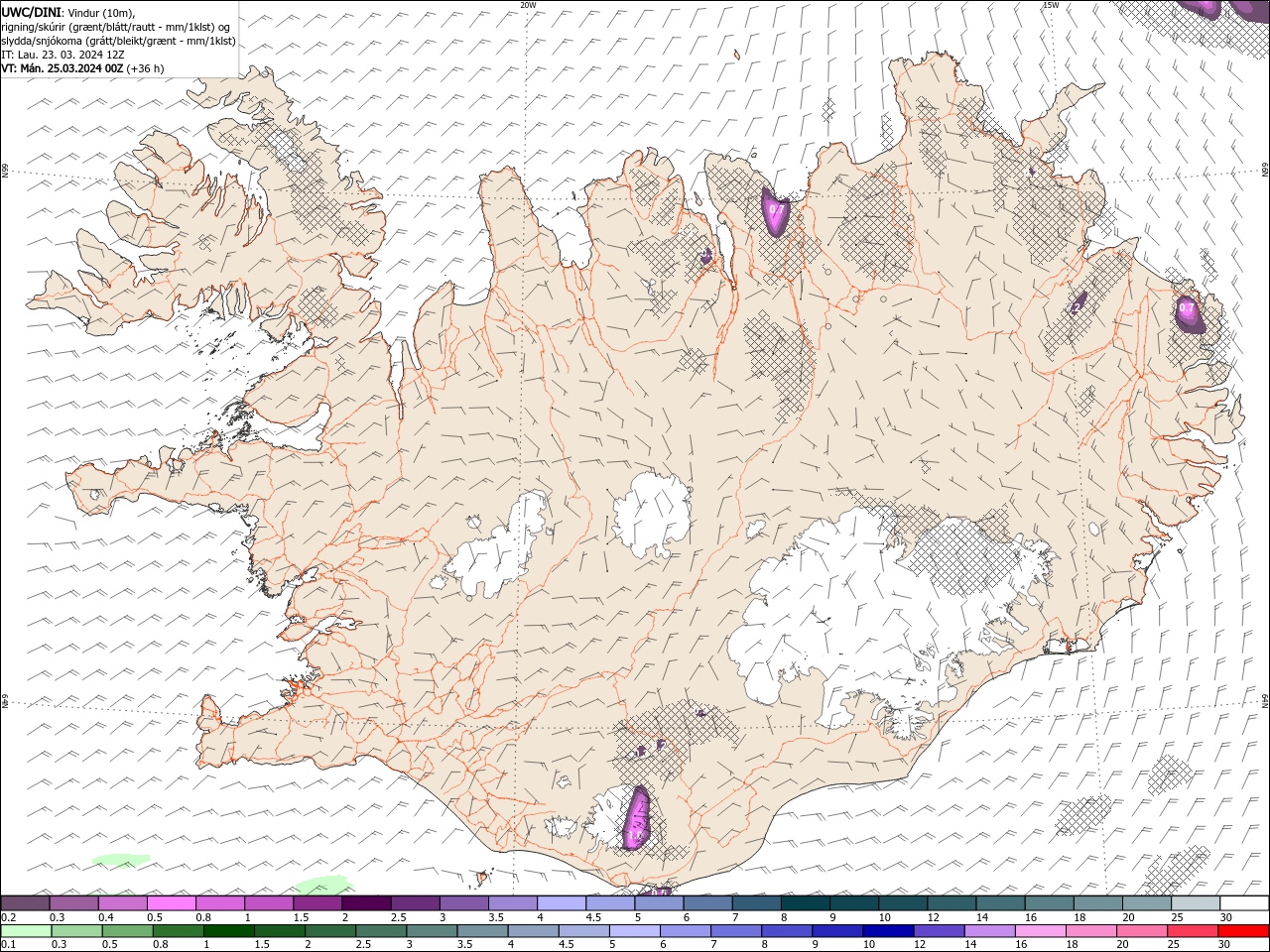Choose the light lavender upper-row swatch labeled 4
The height and width of the screenshot is (952, 1270).
562,903
